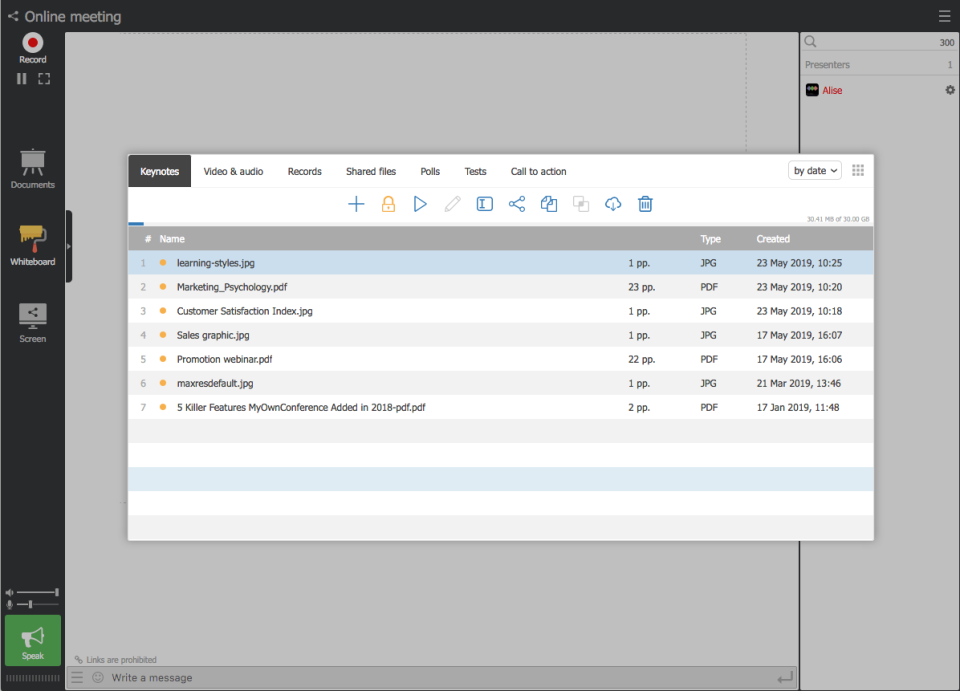Image resolution: width=960 pixels, height=691 pixels.
Task: Adjust the speaker volume slider
Action: pyautogui.click(x=37, y=592)
